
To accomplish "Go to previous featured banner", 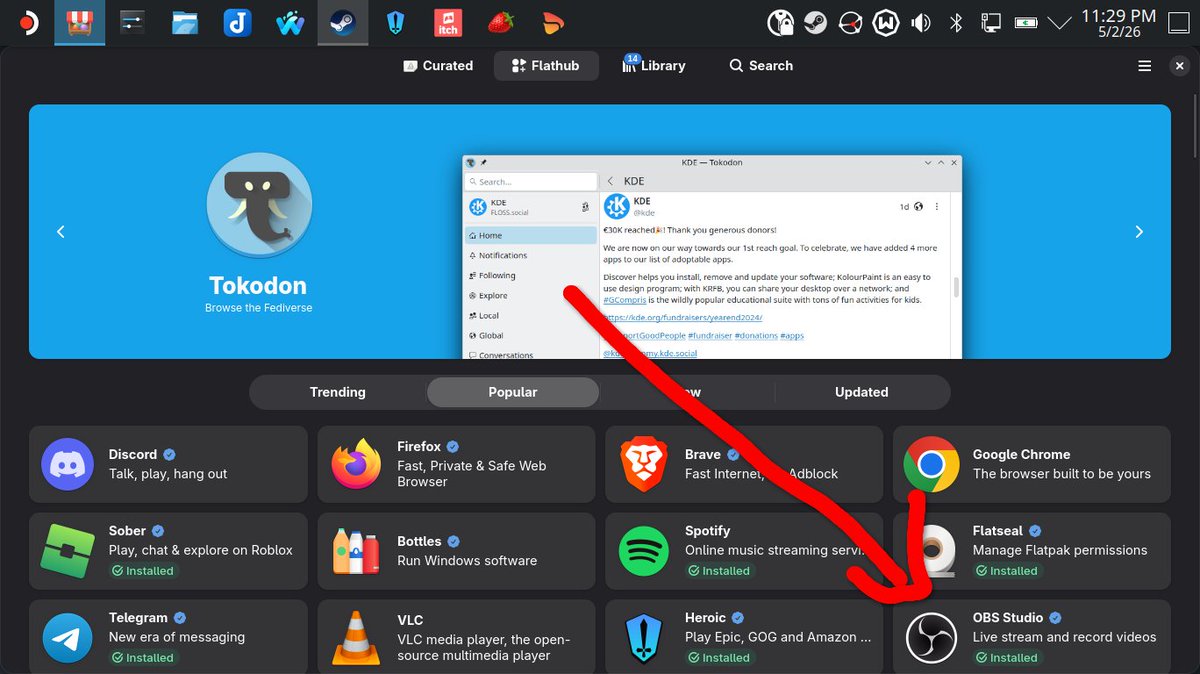I will click(60, 232).
